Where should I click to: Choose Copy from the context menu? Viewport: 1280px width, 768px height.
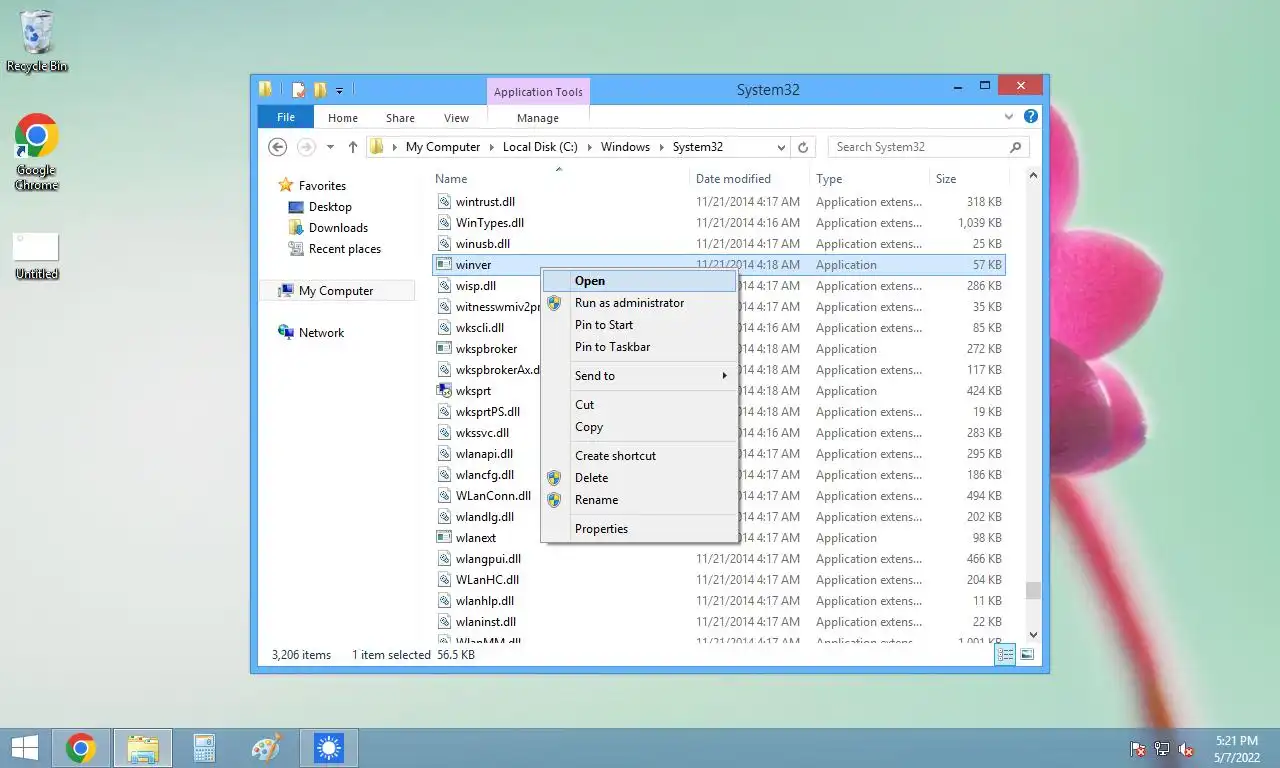(x=639, y=427)
